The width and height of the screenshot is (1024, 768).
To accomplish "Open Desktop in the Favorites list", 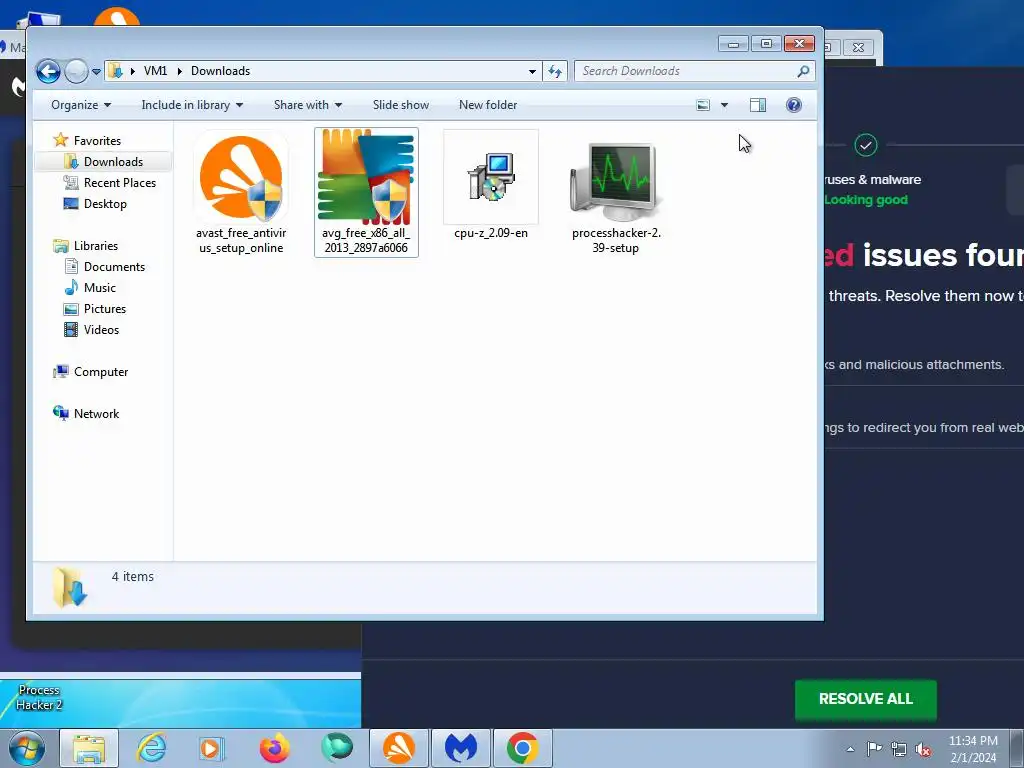I will [104, 204].
